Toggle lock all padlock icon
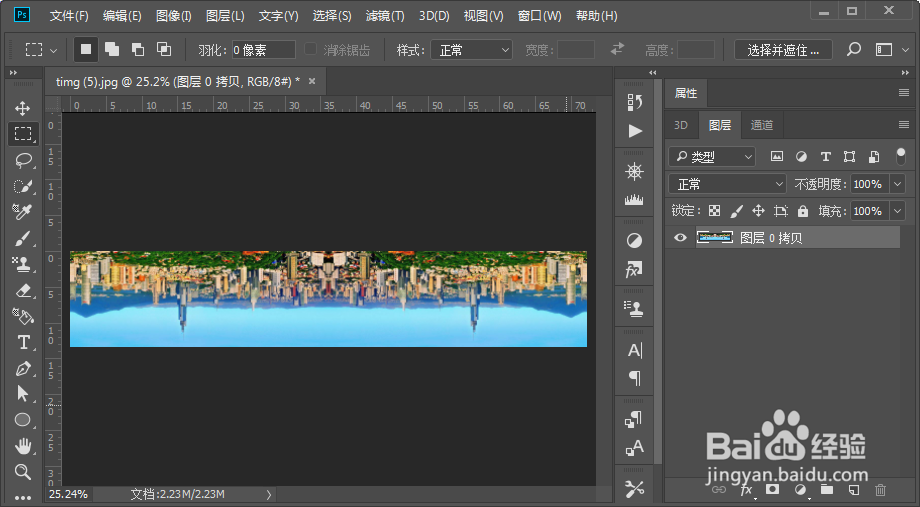 click(803, 211)
